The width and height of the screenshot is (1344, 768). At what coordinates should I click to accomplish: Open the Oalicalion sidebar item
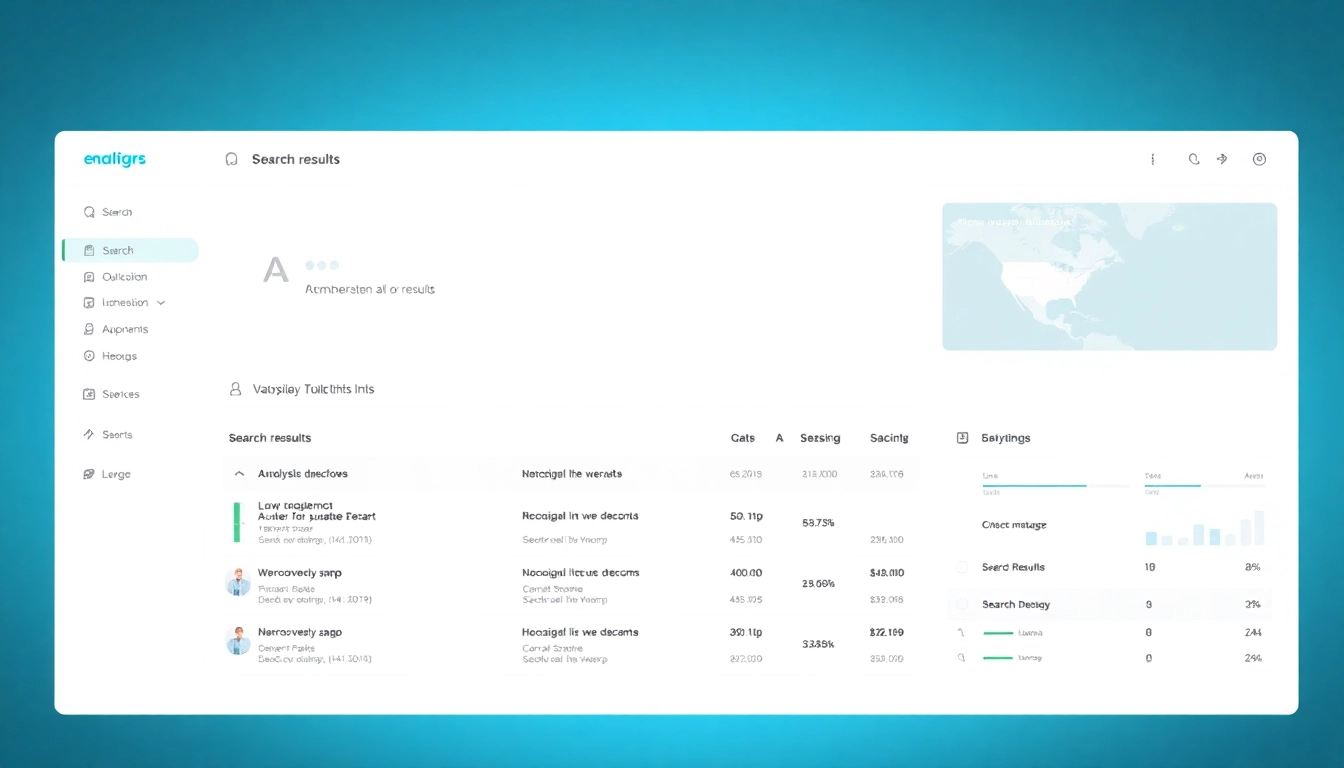click(125, 277)
